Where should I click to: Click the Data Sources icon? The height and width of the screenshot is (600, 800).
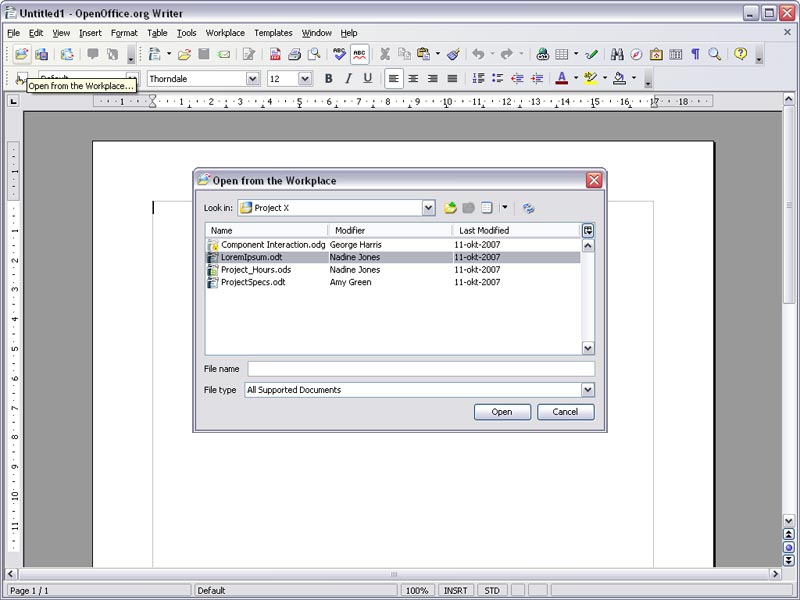point(676,54)
